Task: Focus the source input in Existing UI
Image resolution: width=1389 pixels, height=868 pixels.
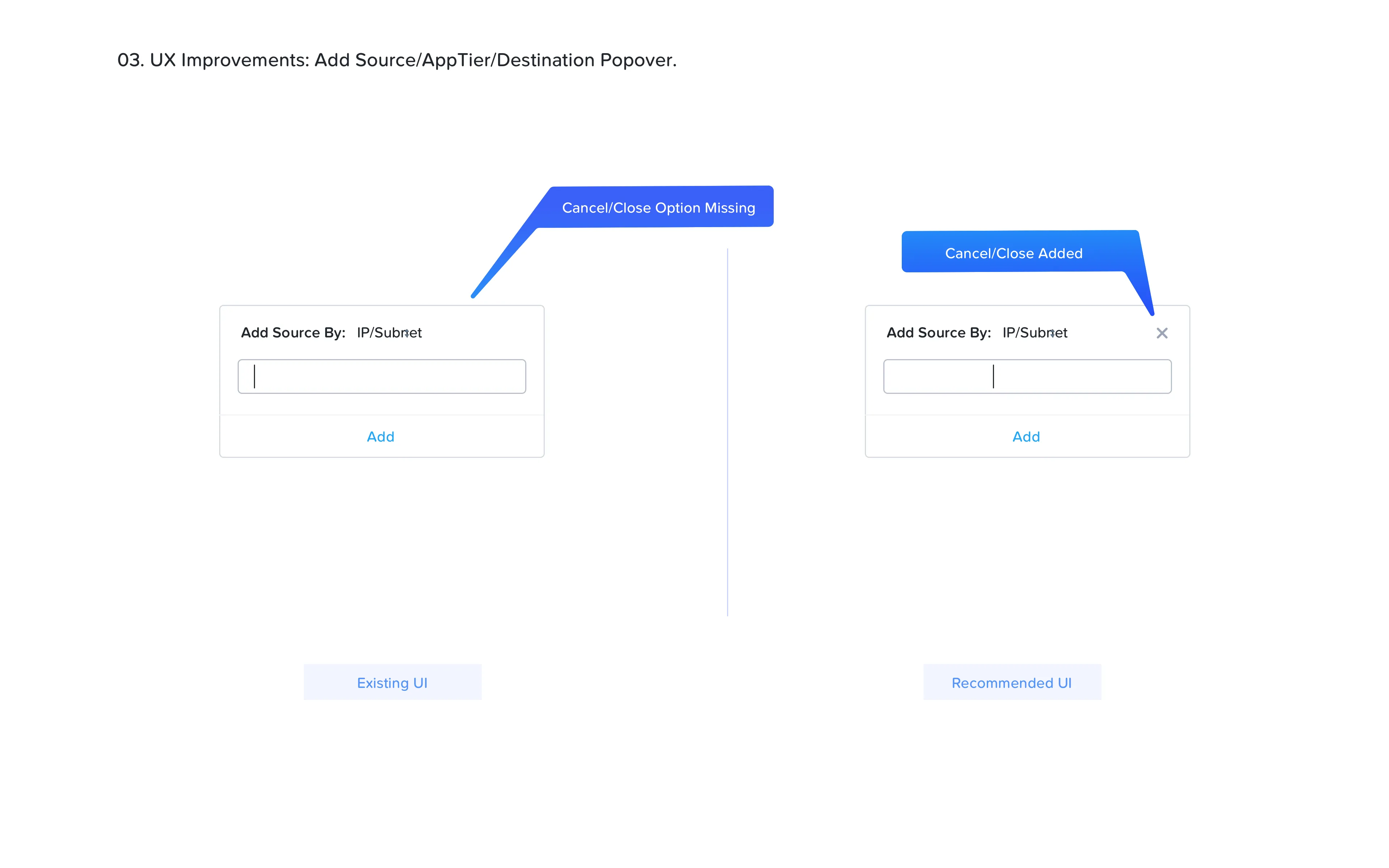Action: [382, 376]
